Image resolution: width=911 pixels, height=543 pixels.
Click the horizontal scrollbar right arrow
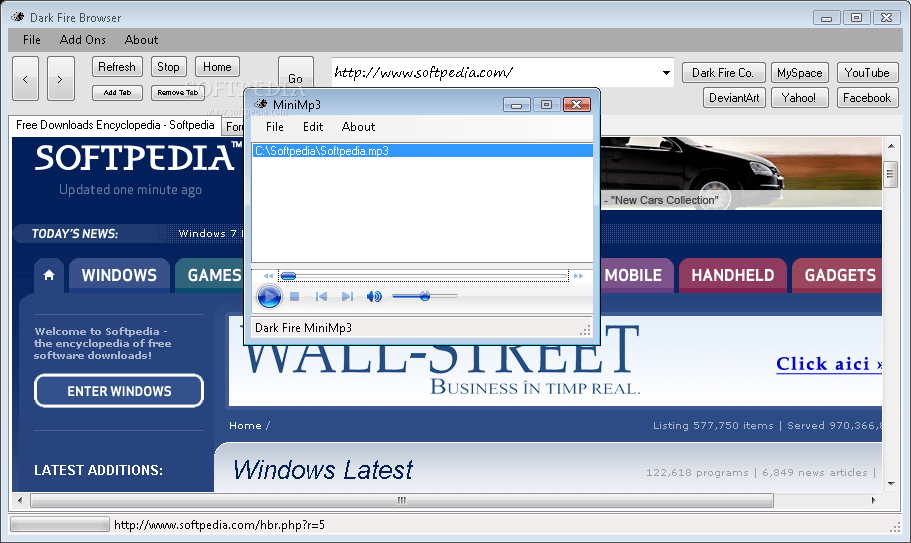point(873,500)
